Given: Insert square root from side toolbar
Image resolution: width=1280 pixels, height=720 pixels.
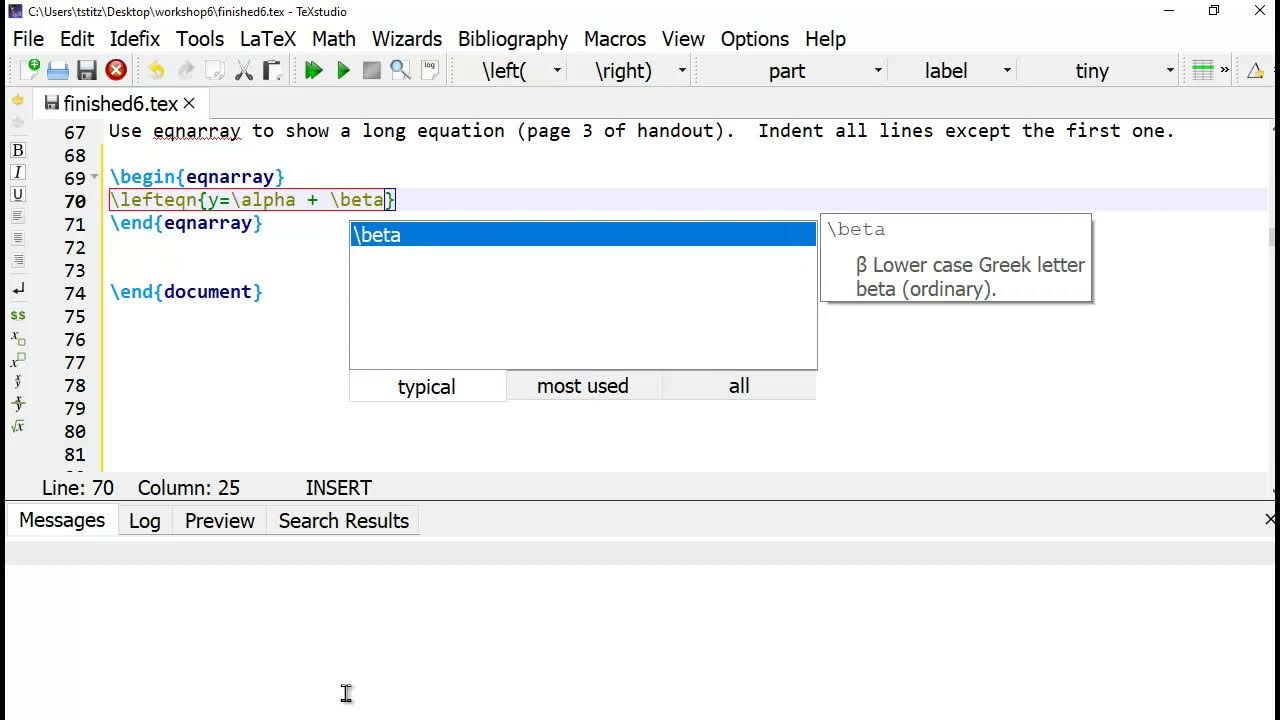Looking at the screenshot, I should 18,426.
